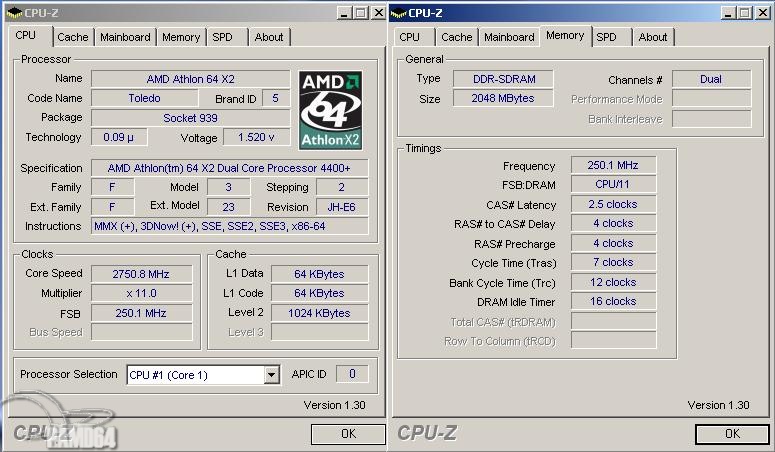The image size is (775, 452).
Task: Click the RAS# Precharge value '4 clocks'
Action: (613, 243)
